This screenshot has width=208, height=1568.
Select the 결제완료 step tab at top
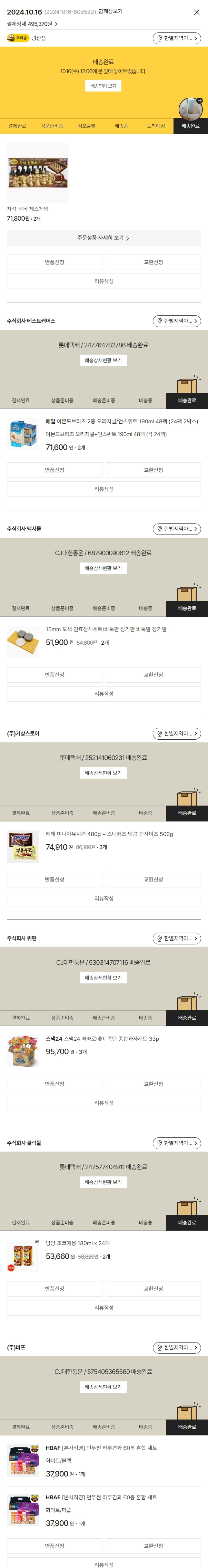point(17,126)
